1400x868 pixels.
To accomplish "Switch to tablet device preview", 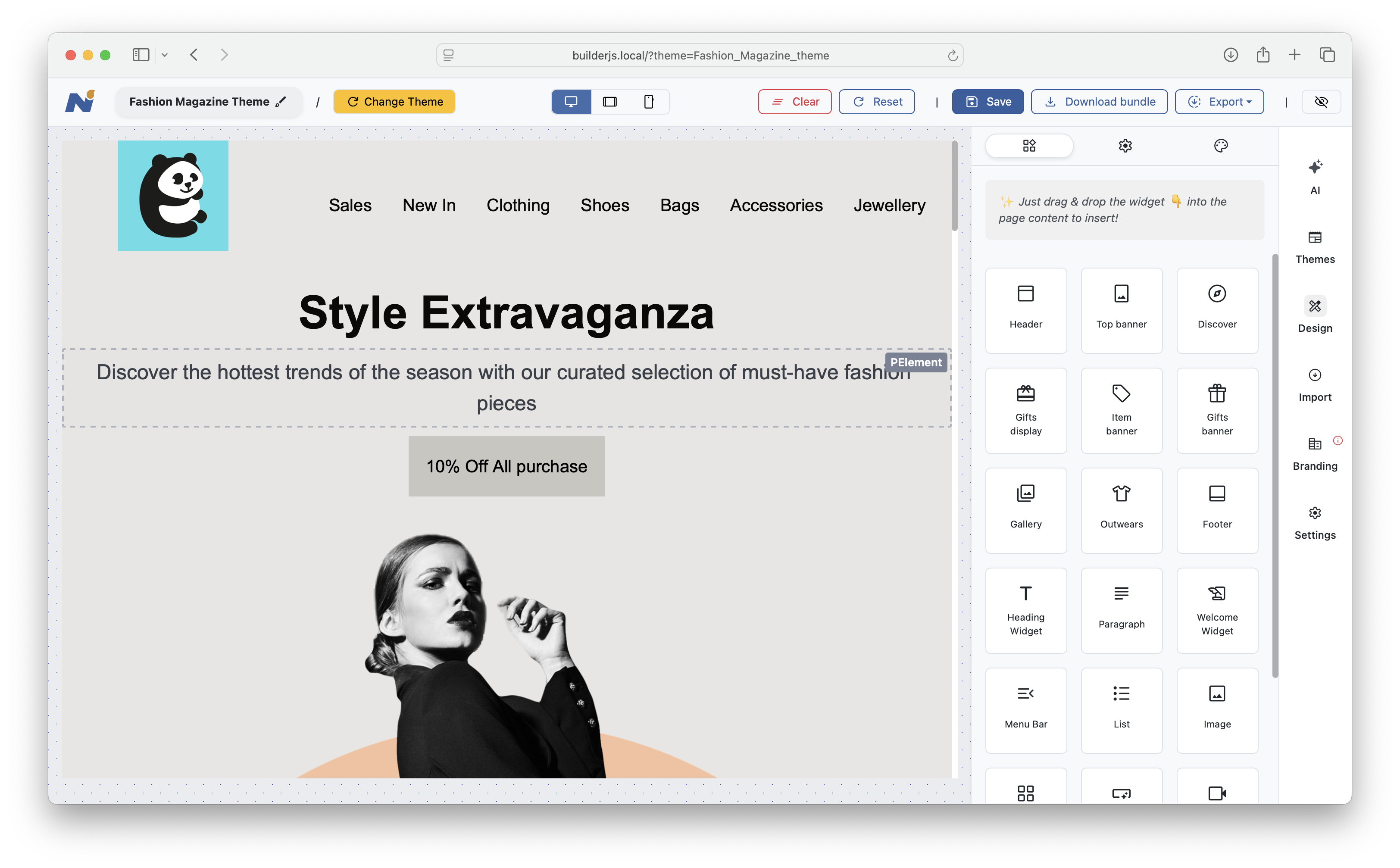I will pos(609,102).
